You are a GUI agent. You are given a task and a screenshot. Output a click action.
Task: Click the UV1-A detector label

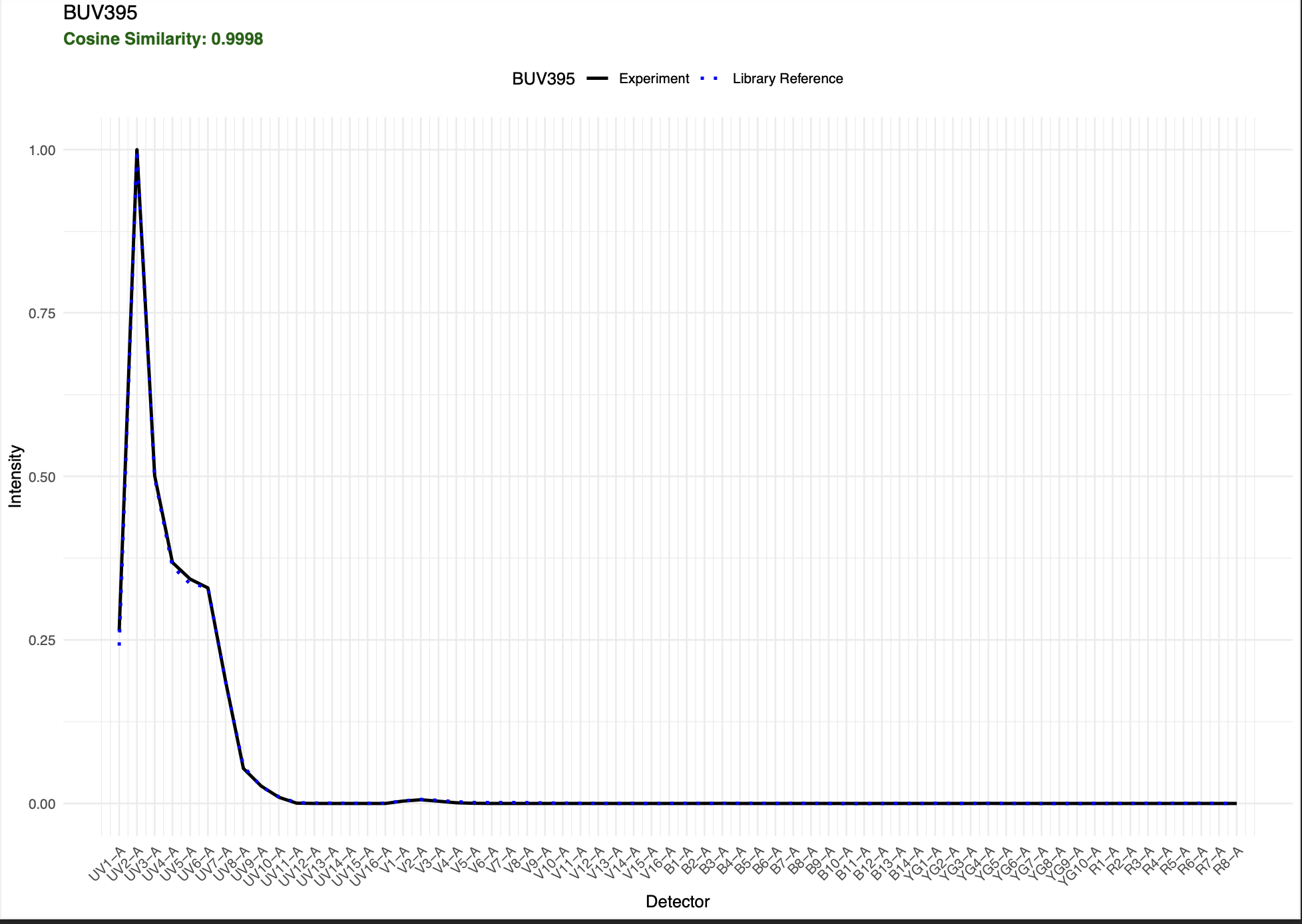click(x=107, y=864)
